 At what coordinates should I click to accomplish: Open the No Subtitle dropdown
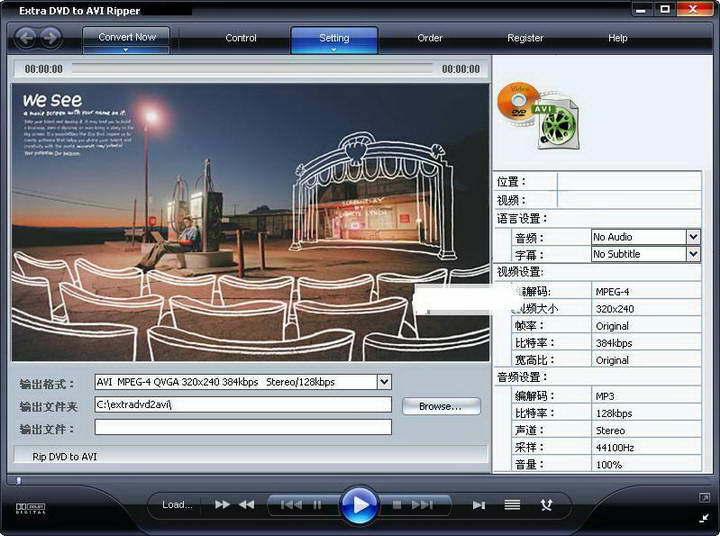click(x=693, y=254)
